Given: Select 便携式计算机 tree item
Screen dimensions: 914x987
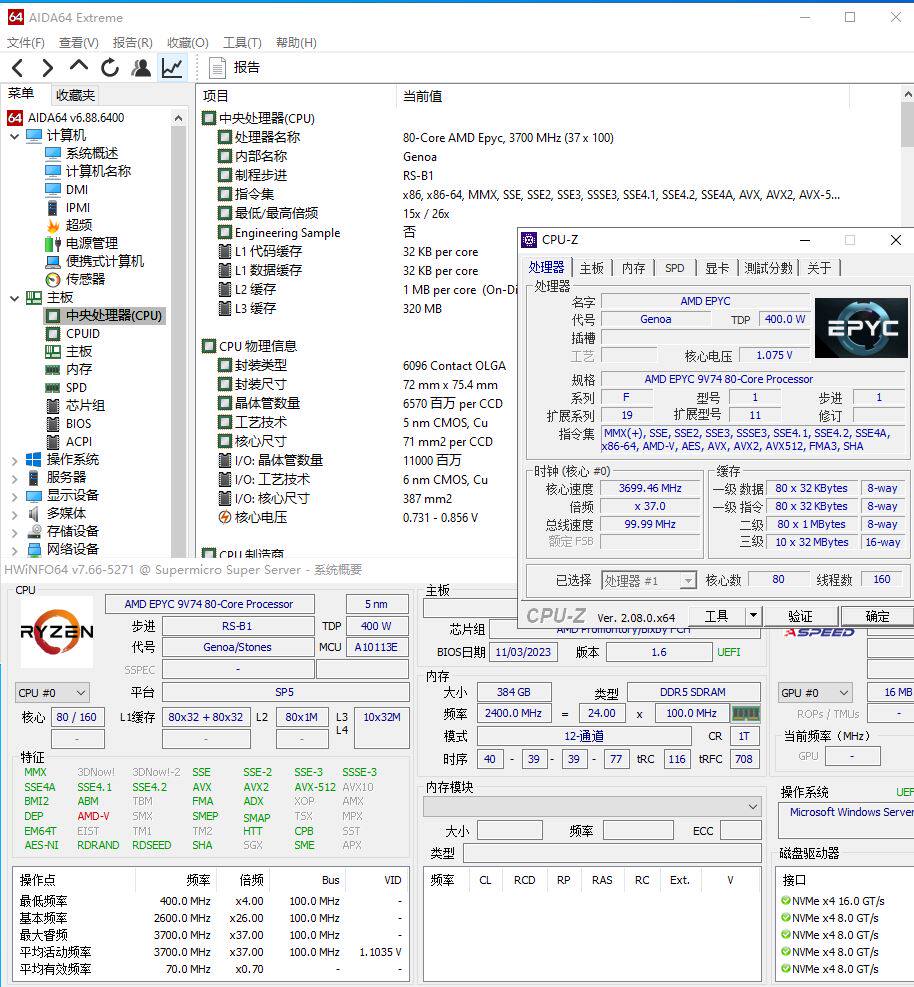Looking at the screenshot, I should (105, 261).
